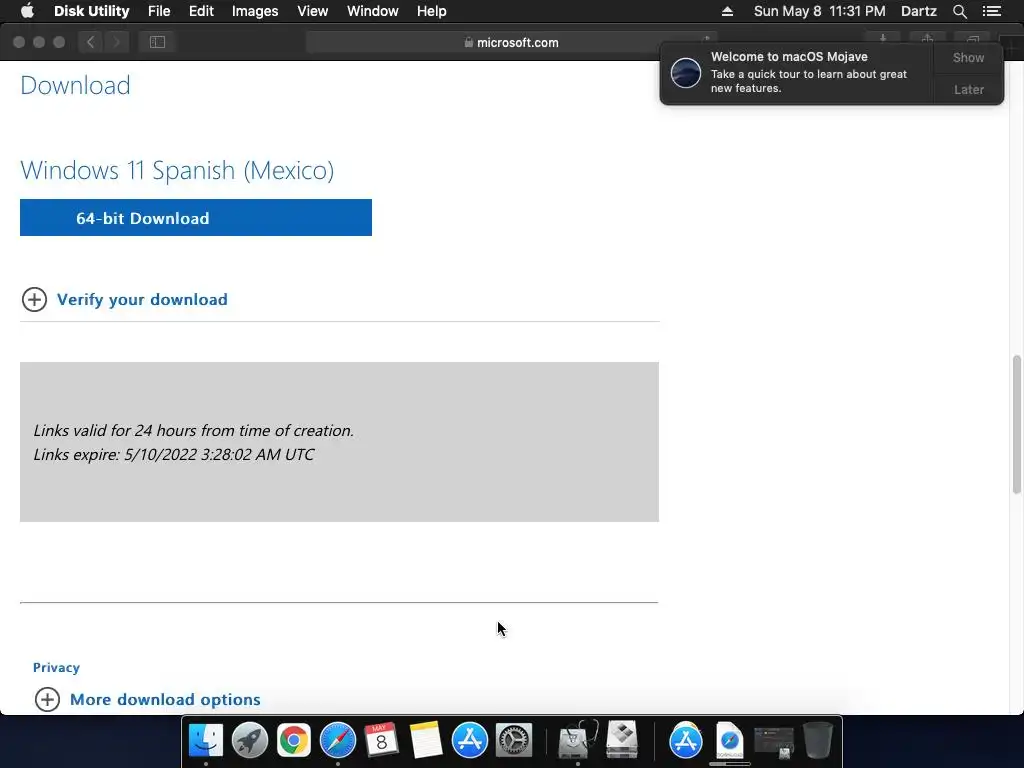
Task: Click the Links expire date text
Action: point(174,455)
